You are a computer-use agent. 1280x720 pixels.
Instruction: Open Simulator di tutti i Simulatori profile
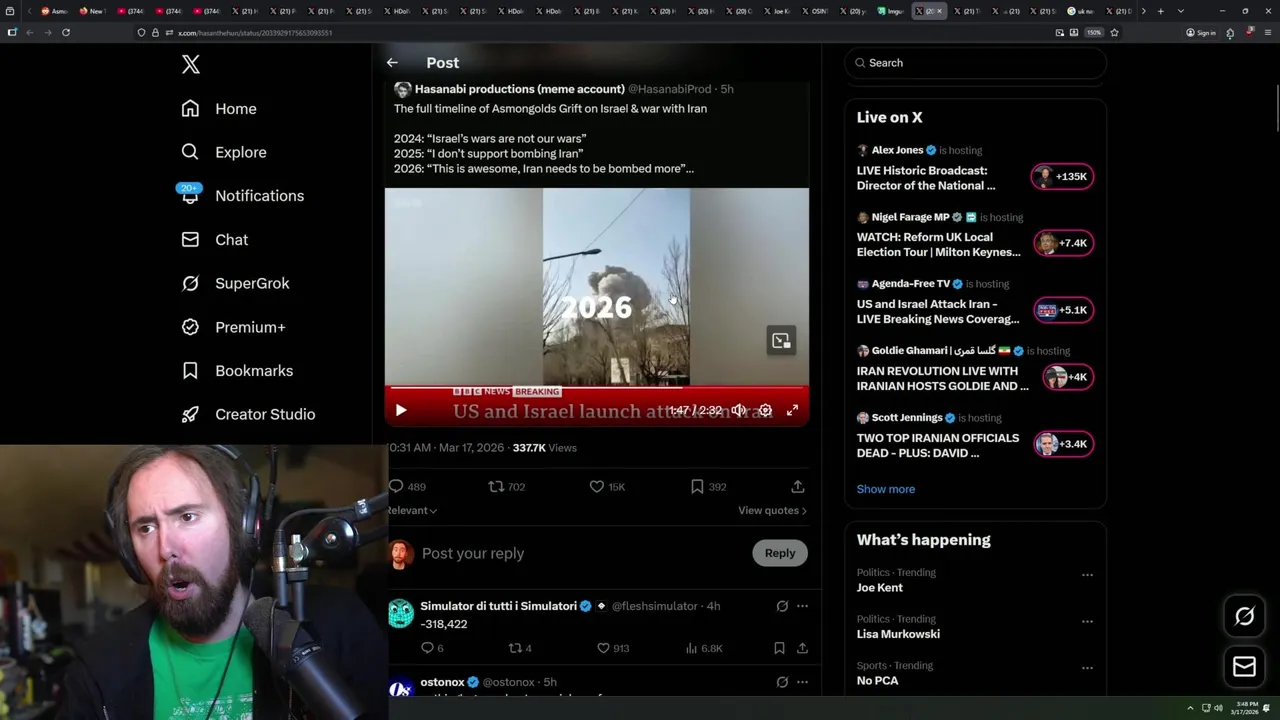point(498,606)
